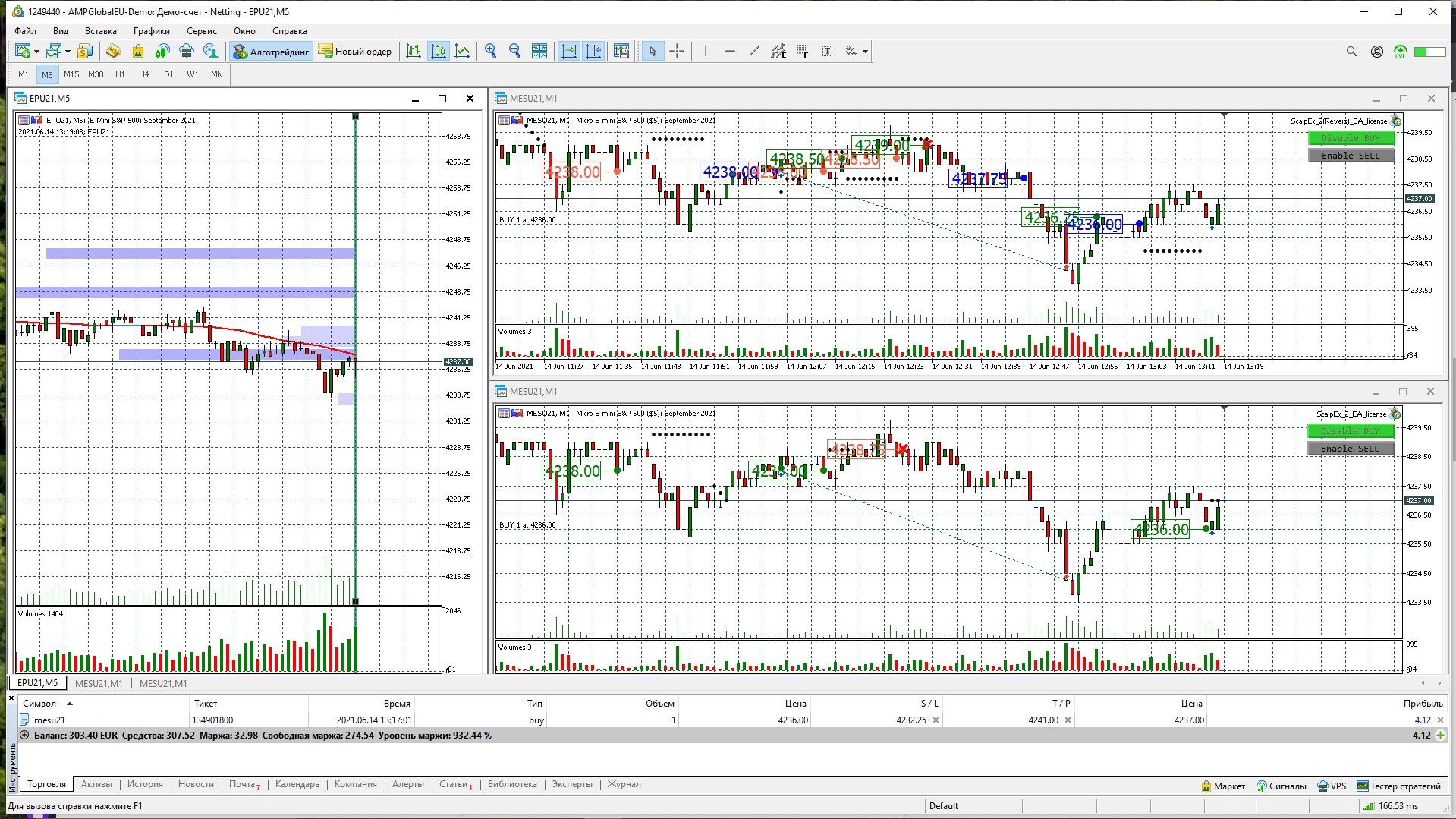Image resolution: width=1456 pixels, height=819 pixels.
Task: Open dropdown arrow next to profiles icon
Action: point(68,52)
